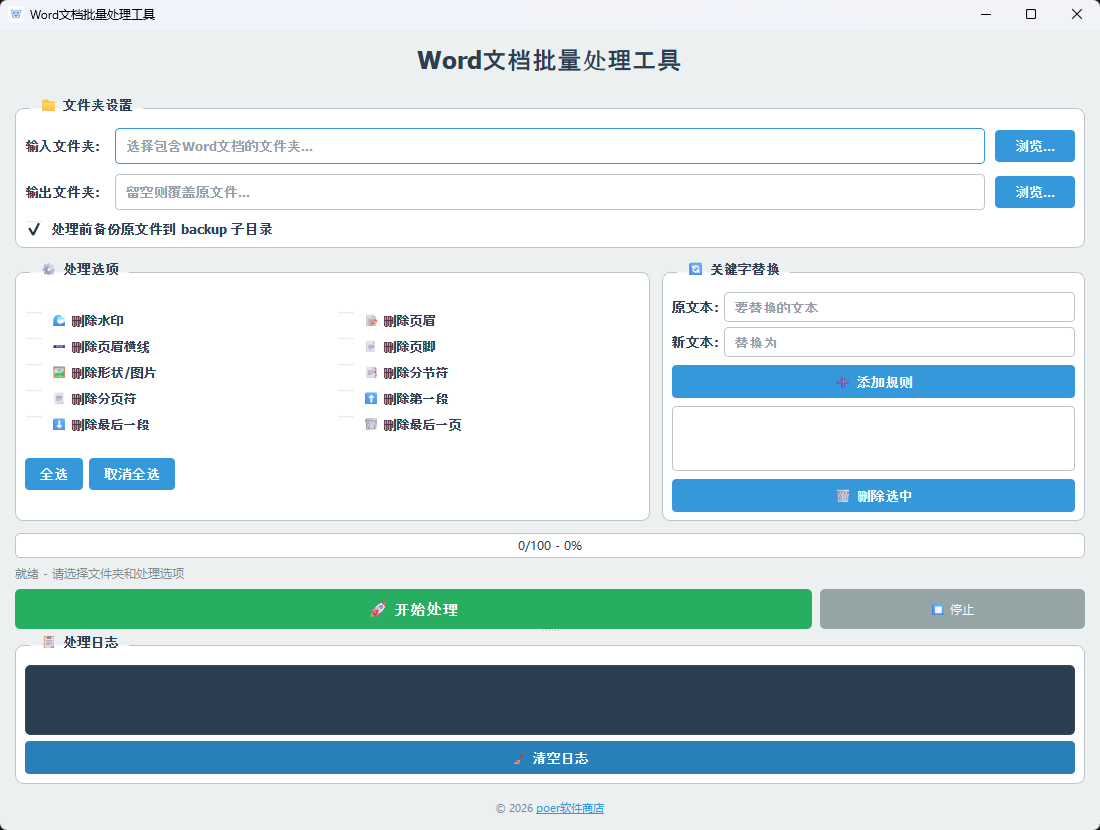The width and height of the screenshot is (1100, 830).
Task: Click the 新文本 input box
Action: tap(899, 342)
